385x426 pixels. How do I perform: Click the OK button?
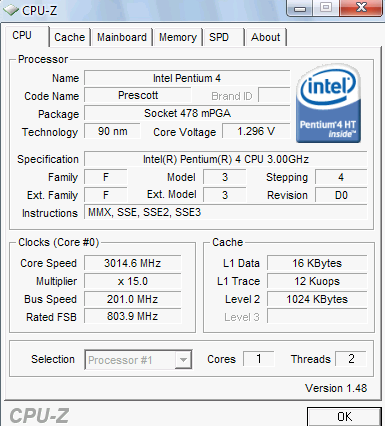pyautogui.click(x=344, y=417)
